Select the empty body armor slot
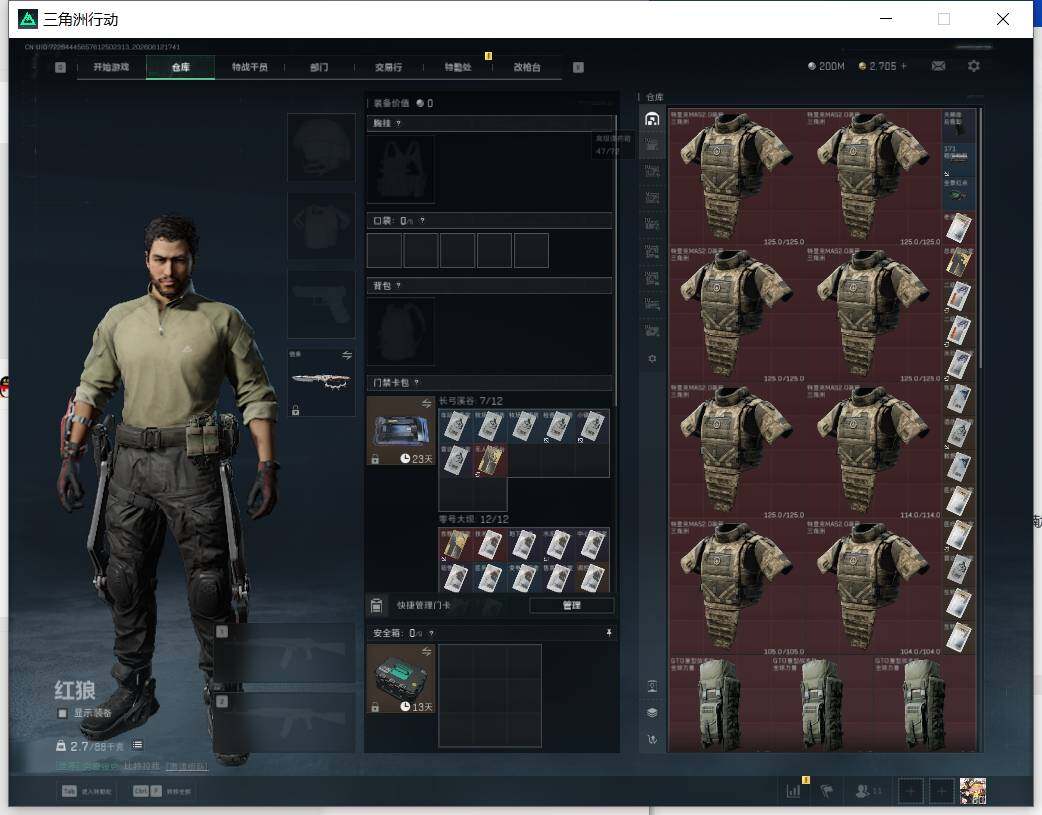1042x815 pixels. [321, 226]
